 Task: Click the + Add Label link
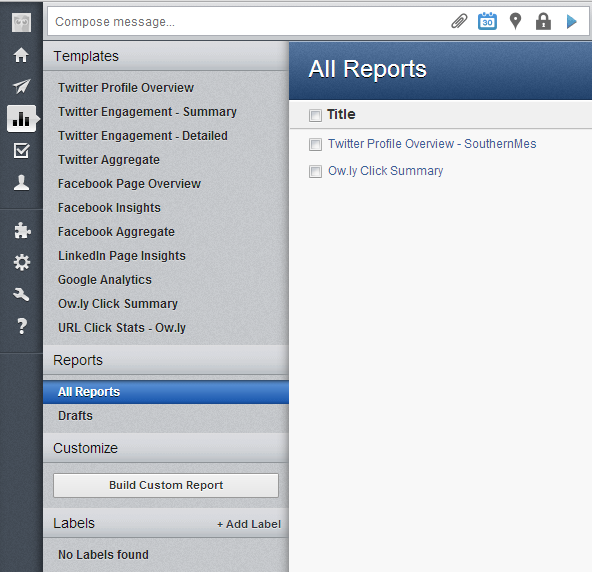(249, 524)
